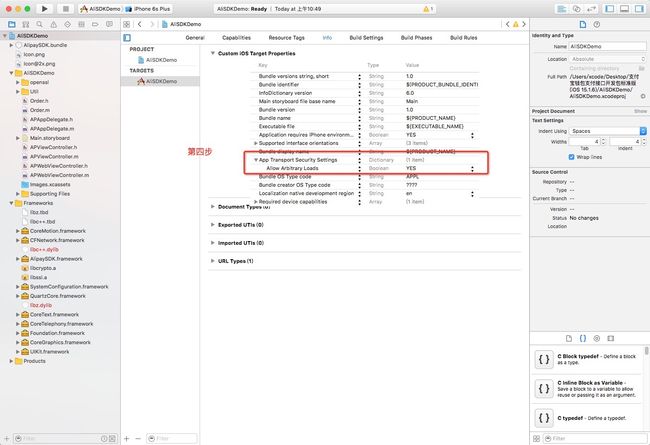Run the project with the Play button
This screenshot has height=445, width=650.
click(x=44, y=9)
